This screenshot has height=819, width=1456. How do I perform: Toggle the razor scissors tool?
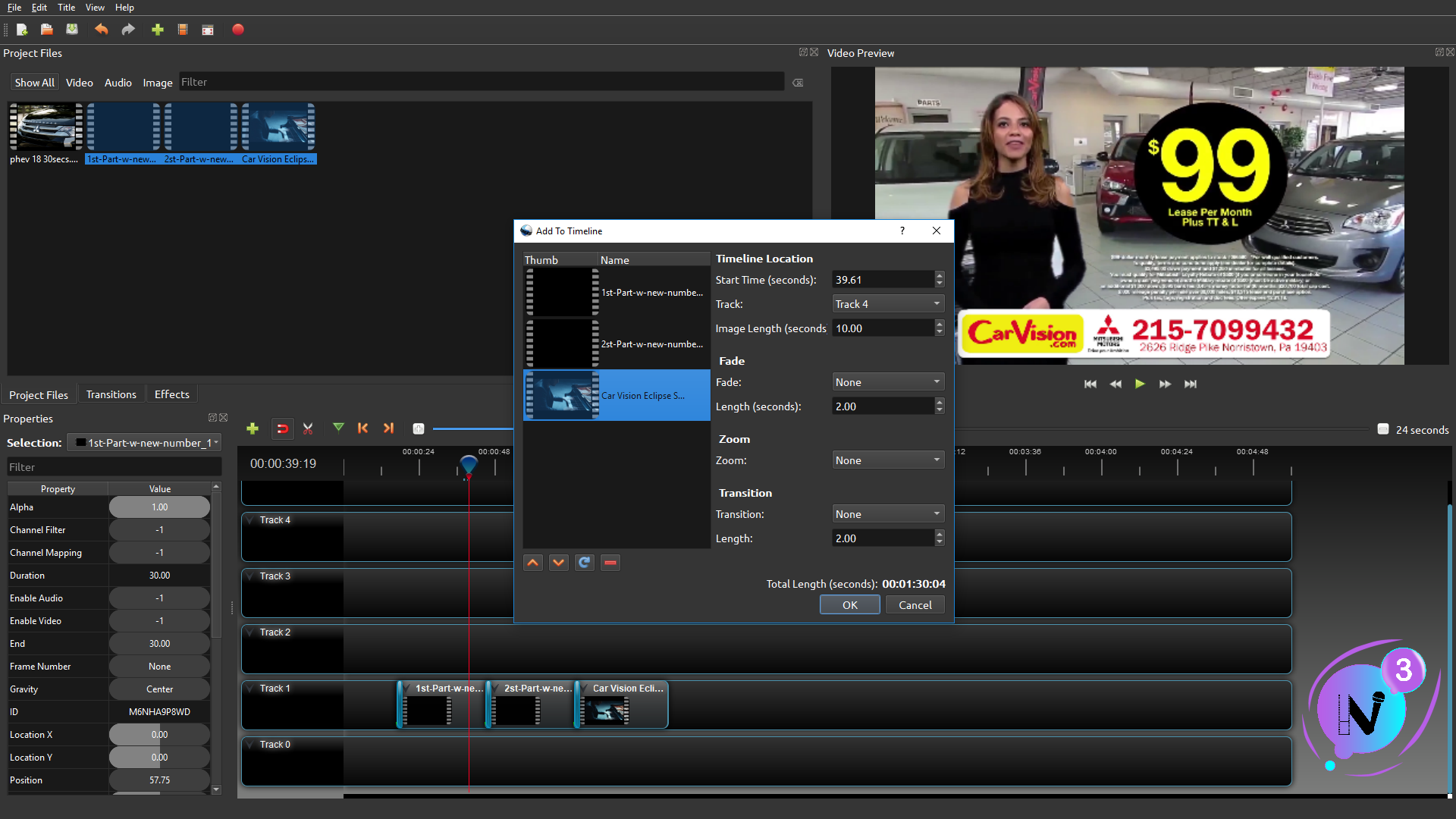[308, 428]
